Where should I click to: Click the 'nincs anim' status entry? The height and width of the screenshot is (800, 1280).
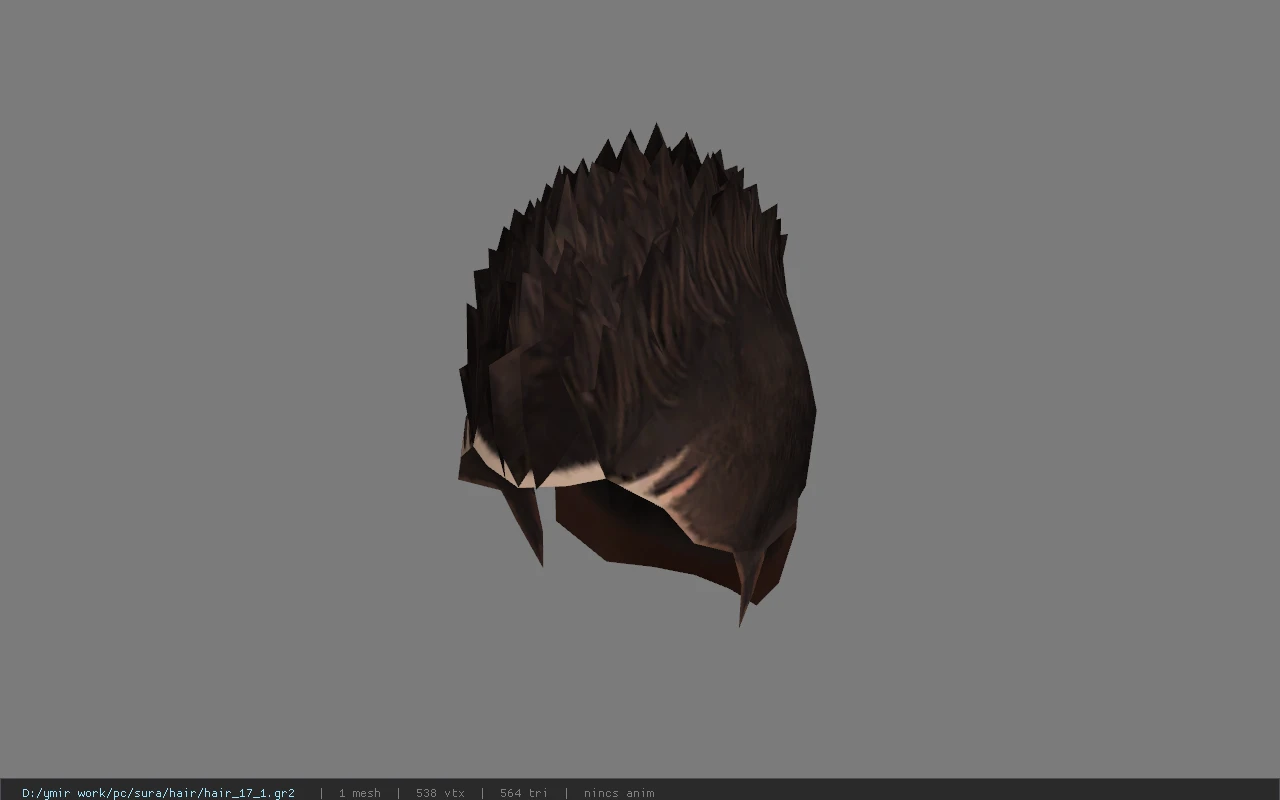tap(619, 793)
